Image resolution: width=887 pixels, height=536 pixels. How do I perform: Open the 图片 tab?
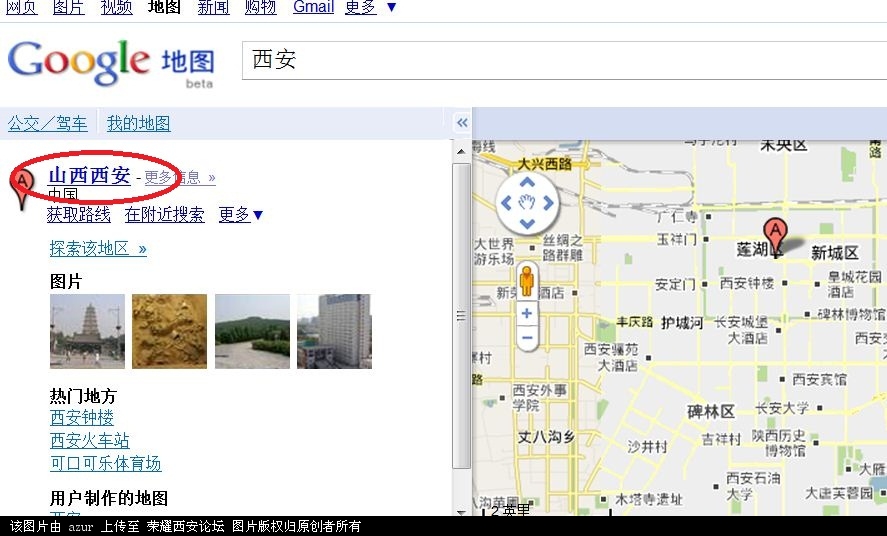[68, 7]
